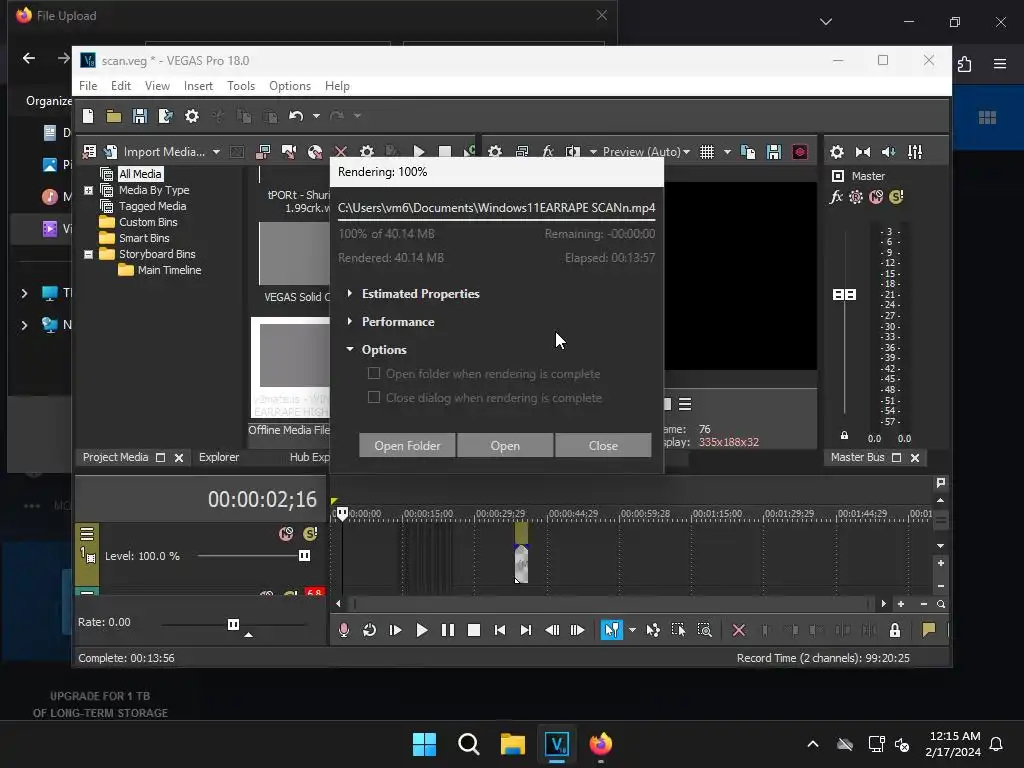Open the File menu

click(x=88, y=86)
